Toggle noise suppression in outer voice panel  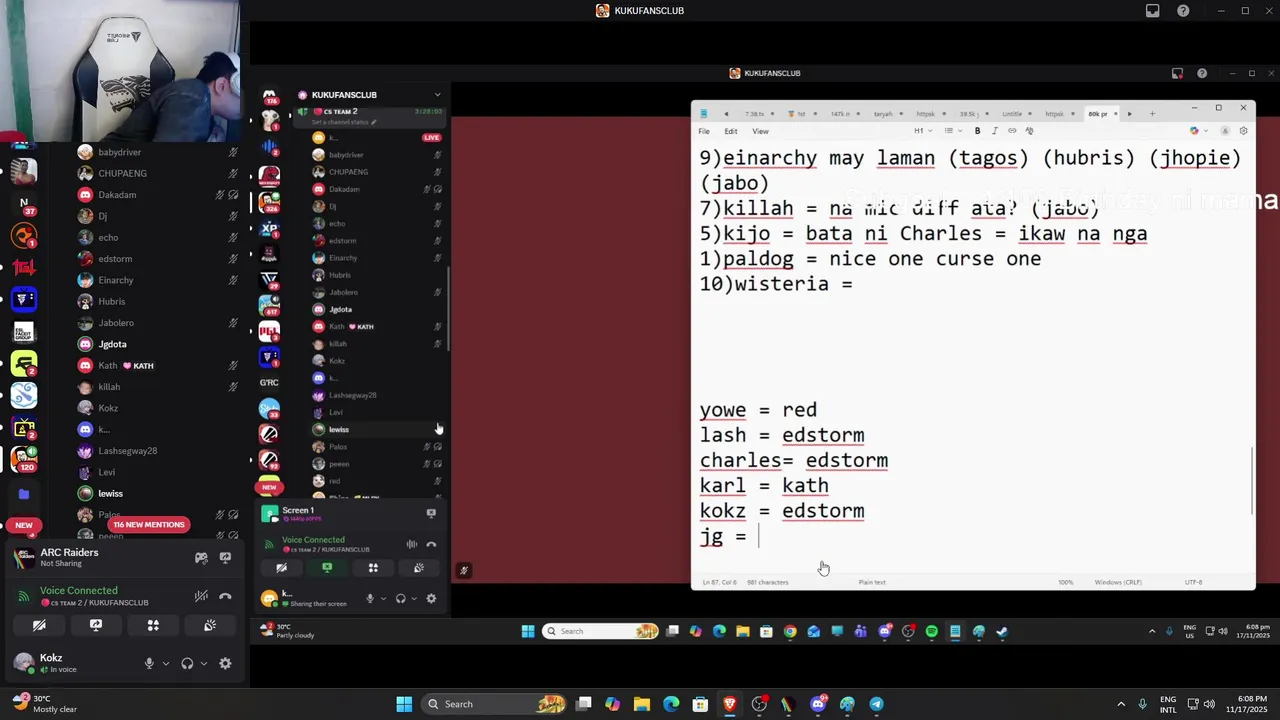[x=201, y=596]
